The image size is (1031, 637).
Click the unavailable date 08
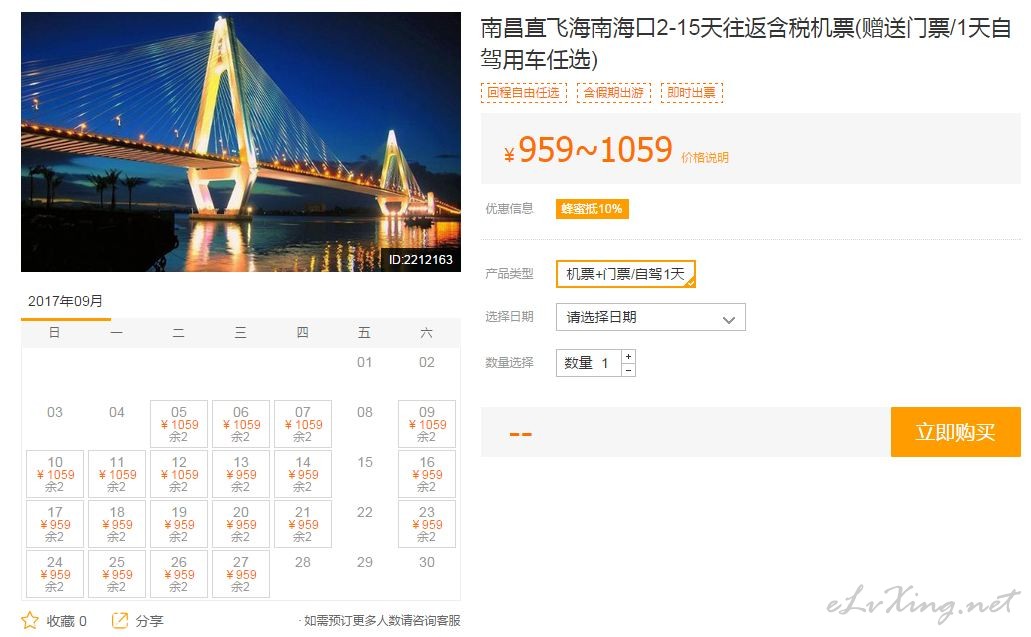point(365,412)
